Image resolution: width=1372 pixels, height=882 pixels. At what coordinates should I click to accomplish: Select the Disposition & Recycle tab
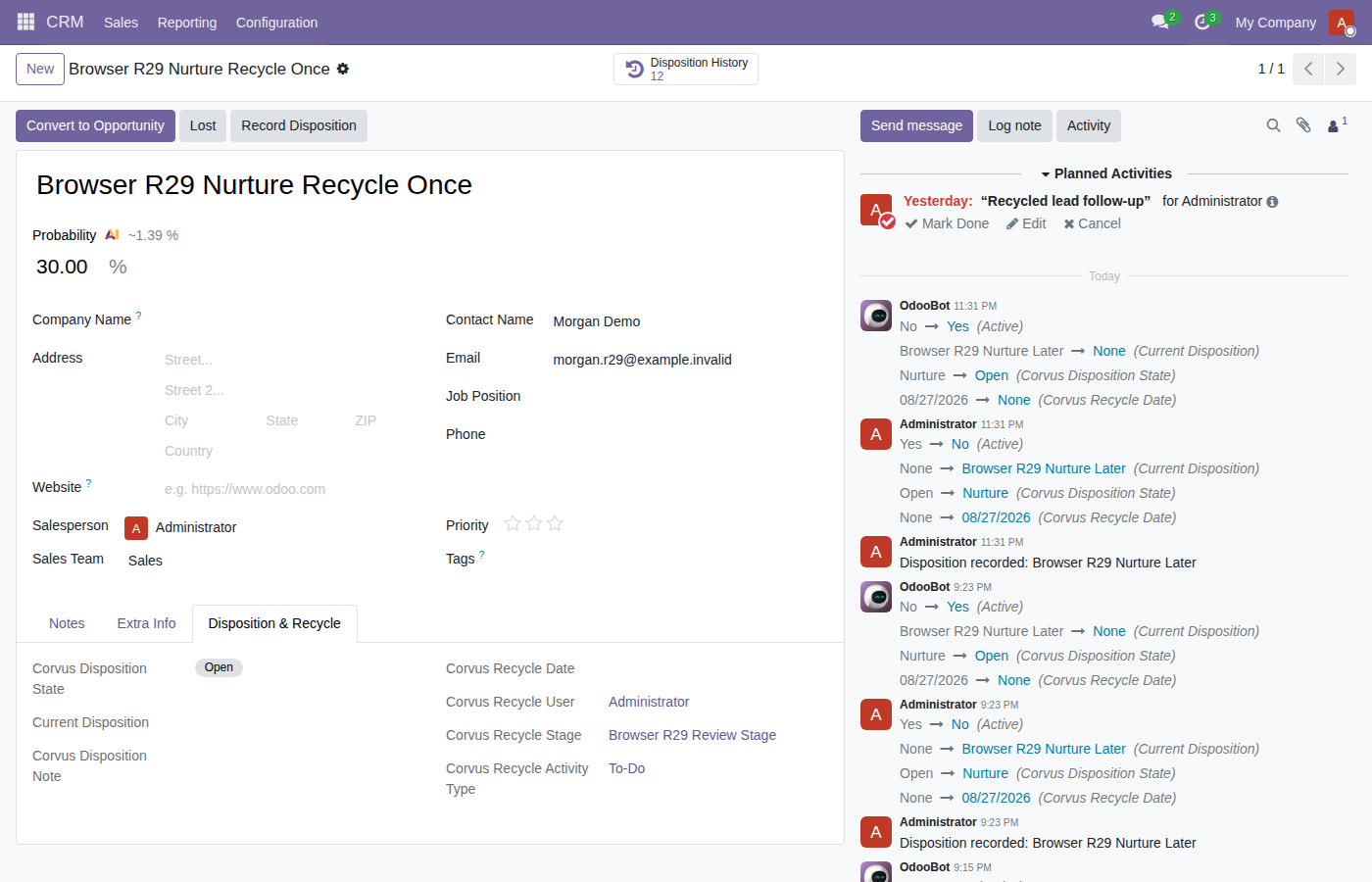pos(274,623)
